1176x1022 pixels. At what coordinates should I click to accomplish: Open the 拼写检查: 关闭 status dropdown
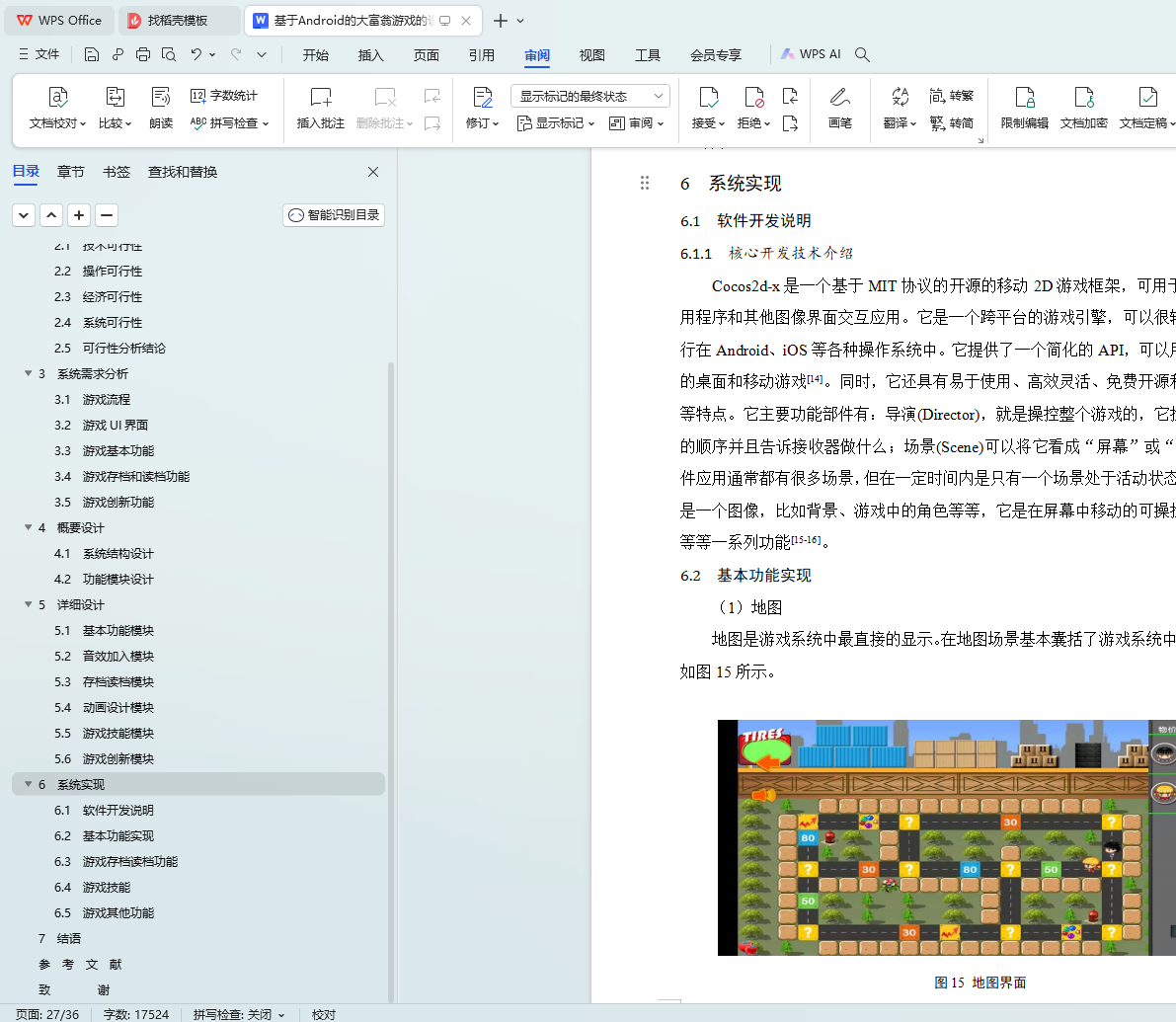tap(239, 1014)
